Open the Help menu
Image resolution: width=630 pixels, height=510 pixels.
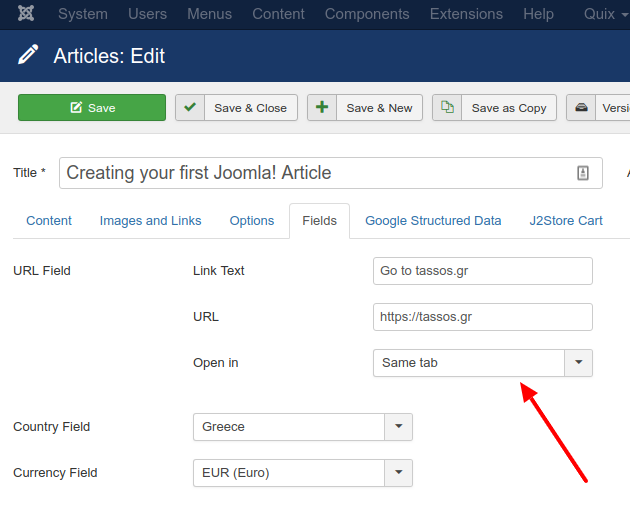click(538, 14)
